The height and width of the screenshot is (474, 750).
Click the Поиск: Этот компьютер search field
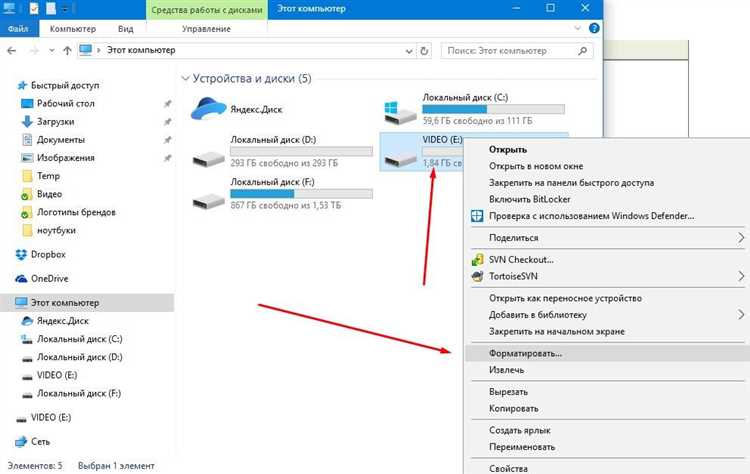(x=520, y=49)
